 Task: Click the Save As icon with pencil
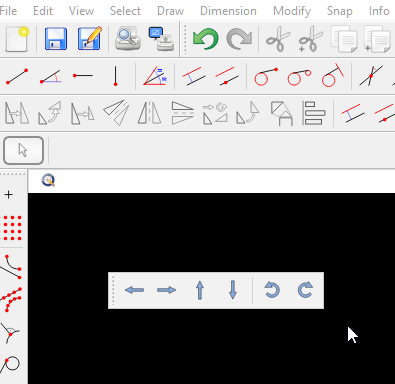[90, 38]
